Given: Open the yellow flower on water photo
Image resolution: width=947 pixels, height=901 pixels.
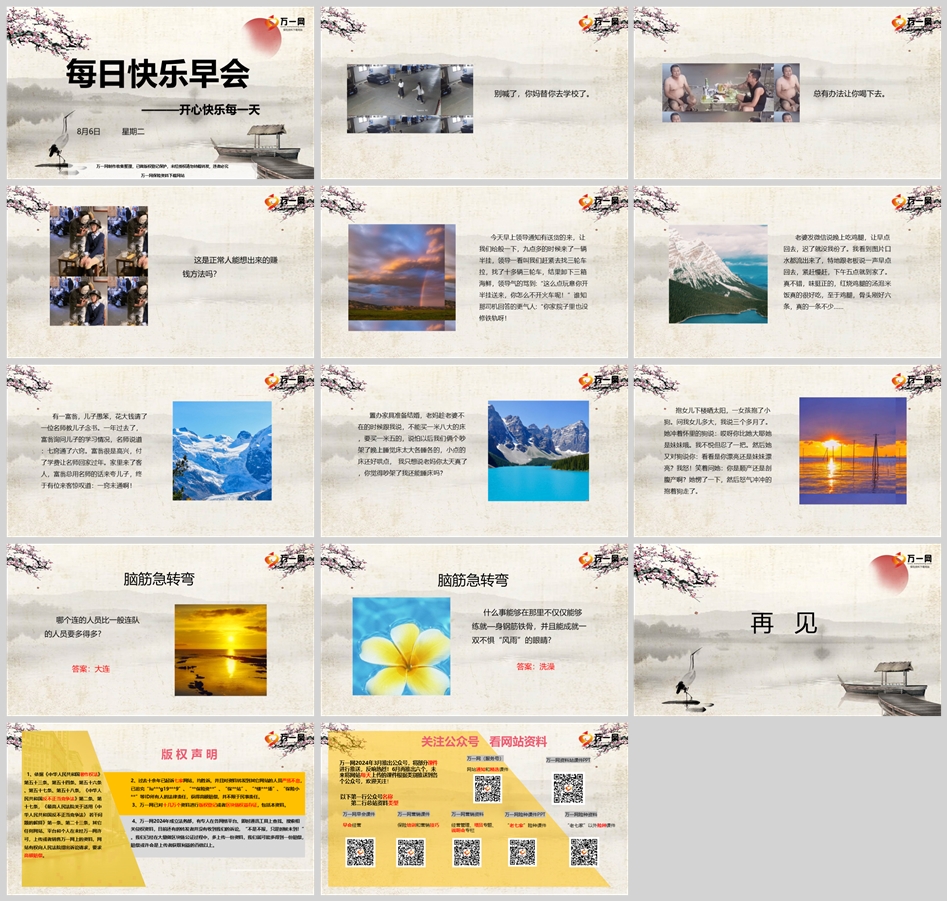Looking at the screenshot, I should click(x=401, y=647).
